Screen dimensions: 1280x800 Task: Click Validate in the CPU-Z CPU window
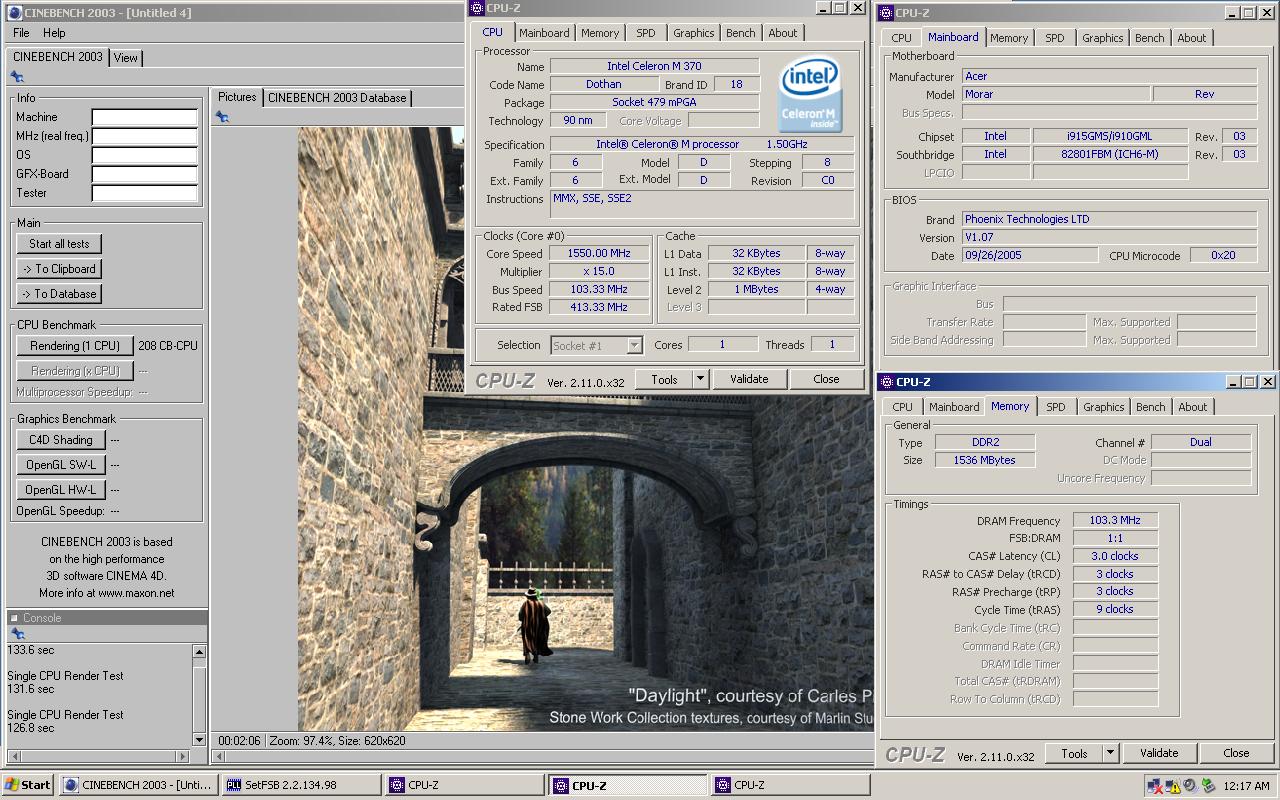coord(749,379)
